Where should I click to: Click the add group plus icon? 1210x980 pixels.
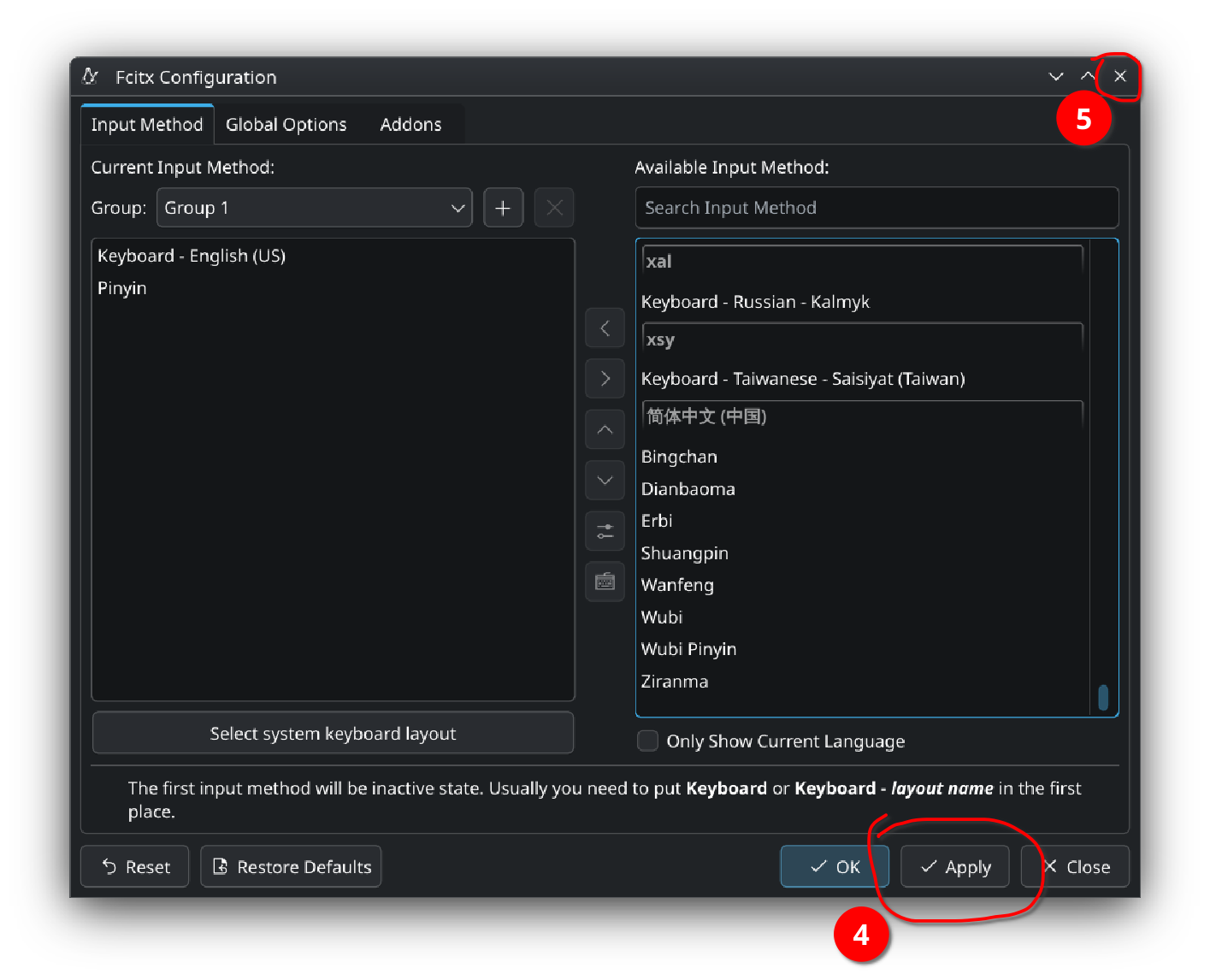(x=503, y=208)
